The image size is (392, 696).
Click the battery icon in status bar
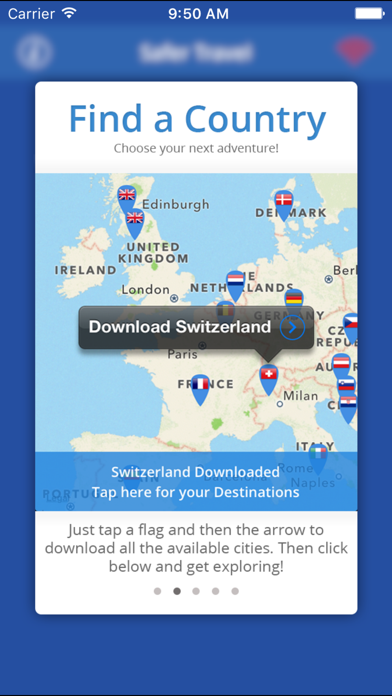(x=370, y=14)
